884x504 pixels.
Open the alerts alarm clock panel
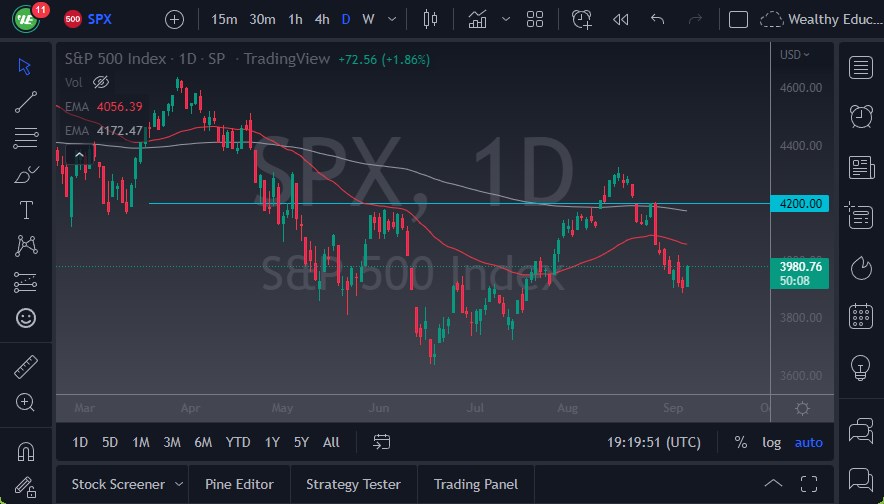click(x=860, y=116)
